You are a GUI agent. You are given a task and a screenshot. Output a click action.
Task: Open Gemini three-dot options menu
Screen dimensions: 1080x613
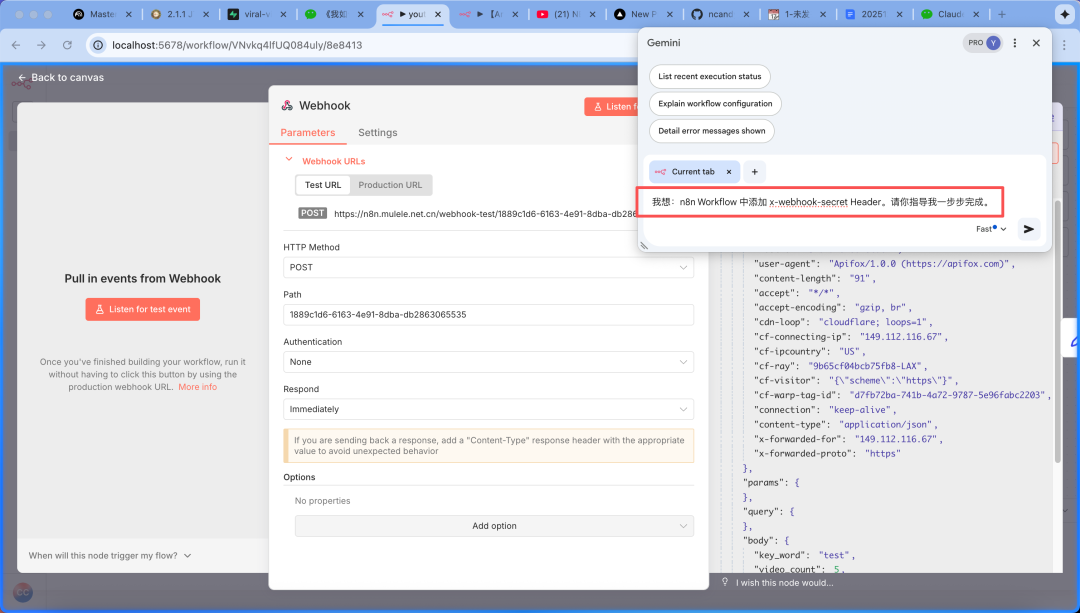pyautogui.click(x=1015, y=43)
